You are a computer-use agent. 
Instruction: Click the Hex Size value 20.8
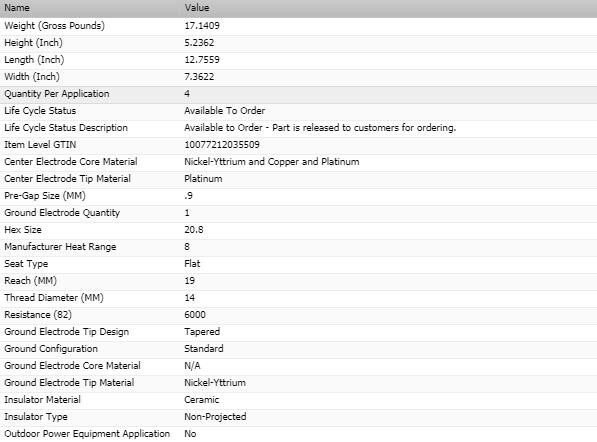(194, 230)
